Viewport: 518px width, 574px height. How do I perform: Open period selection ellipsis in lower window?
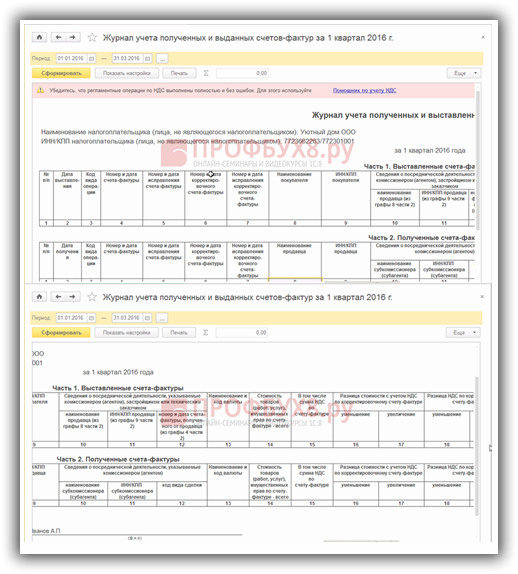pyautogui.click(x=162, y=318)
